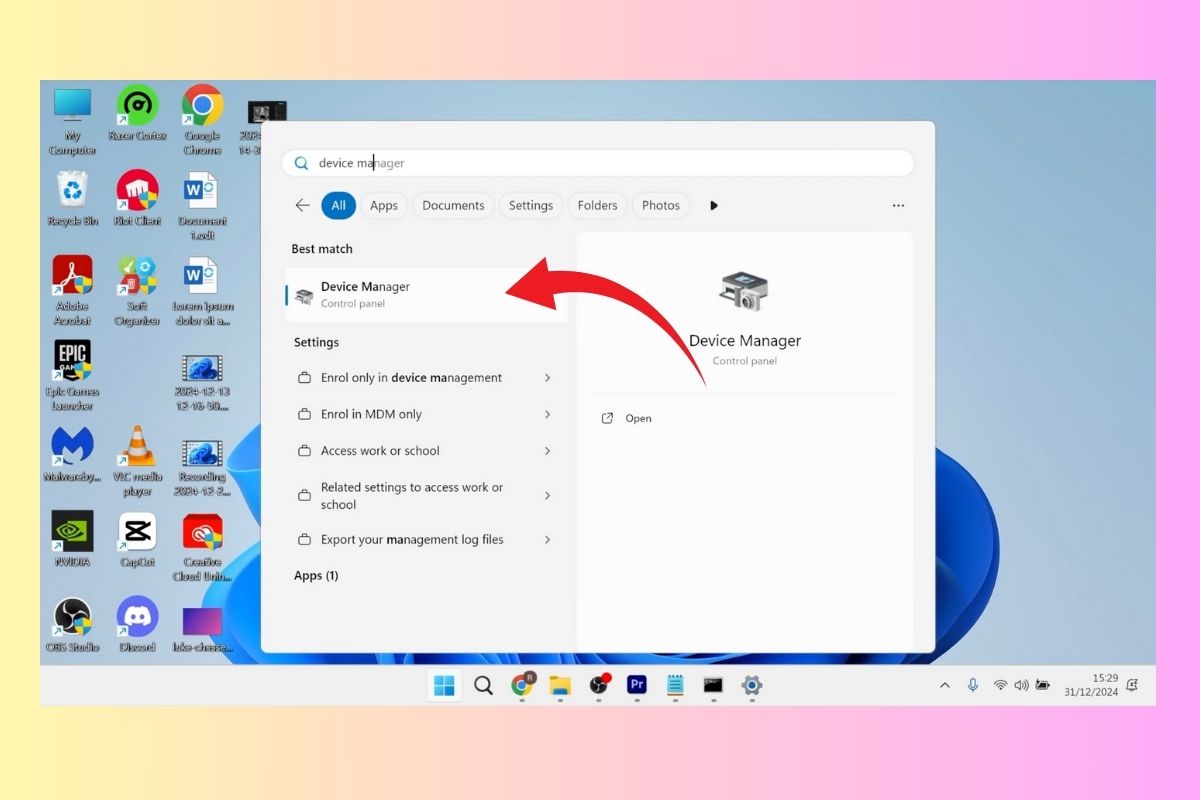
Task: Click the Open action for Device Manager
Action: tap(627, 418)
